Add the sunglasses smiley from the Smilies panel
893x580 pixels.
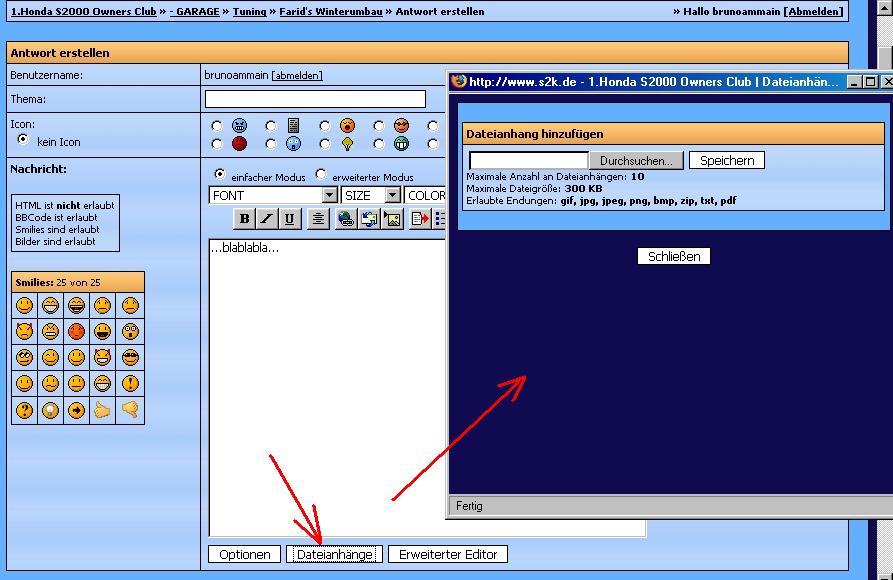130,358
